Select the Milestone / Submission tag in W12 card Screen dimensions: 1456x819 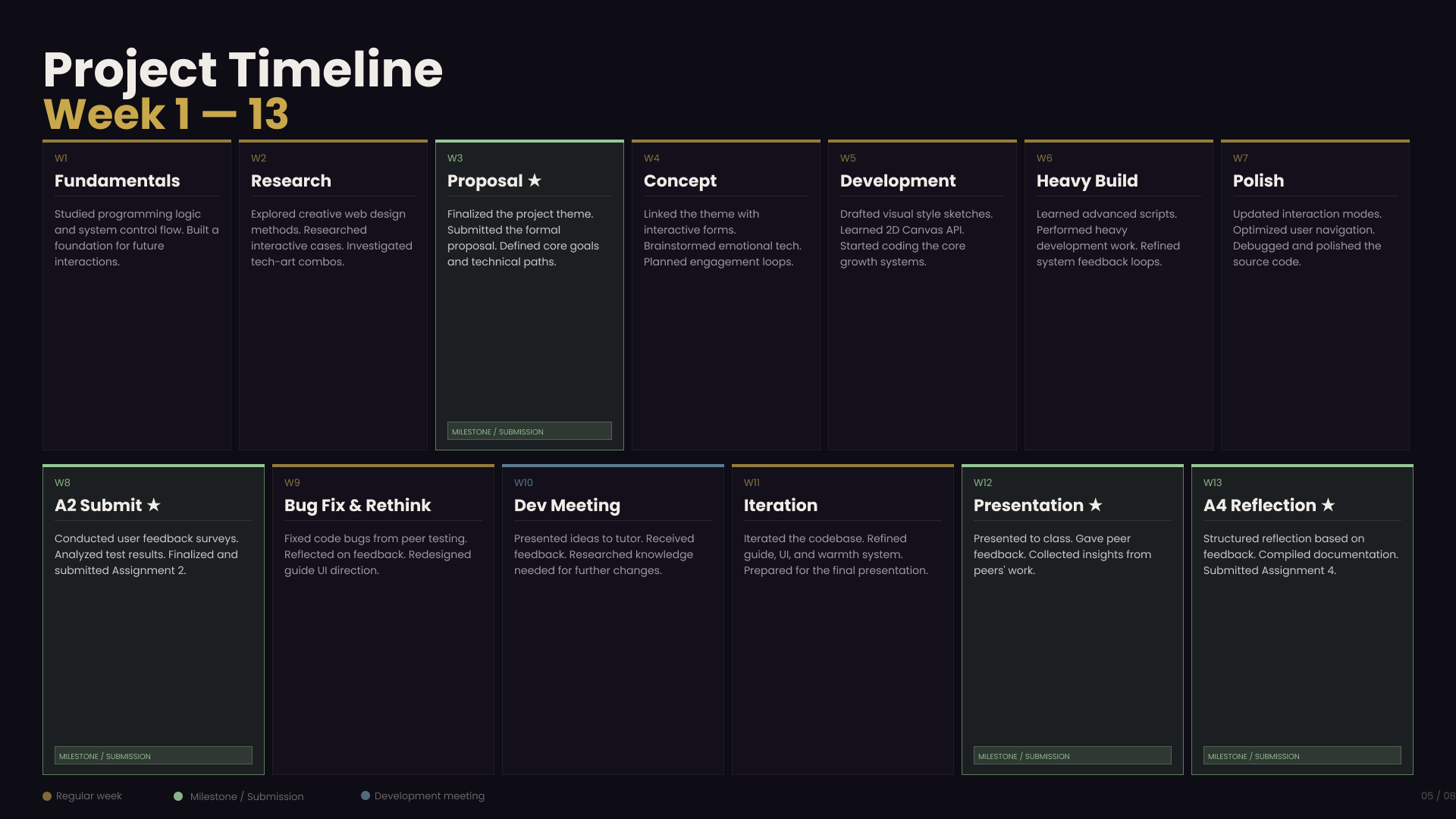click(x=1072, y=756)
